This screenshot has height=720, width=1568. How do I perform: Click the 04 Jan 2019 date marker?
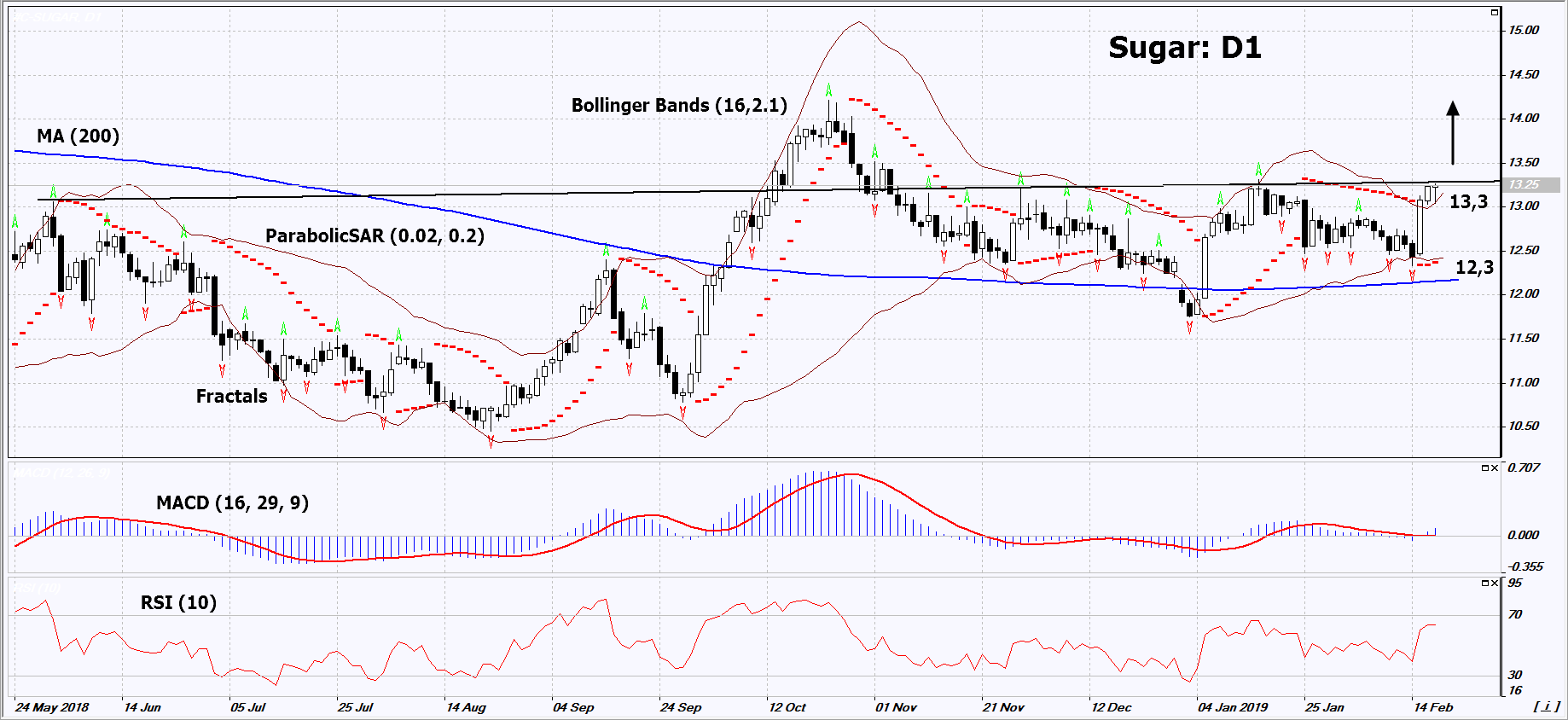[x=1232, y=707]
